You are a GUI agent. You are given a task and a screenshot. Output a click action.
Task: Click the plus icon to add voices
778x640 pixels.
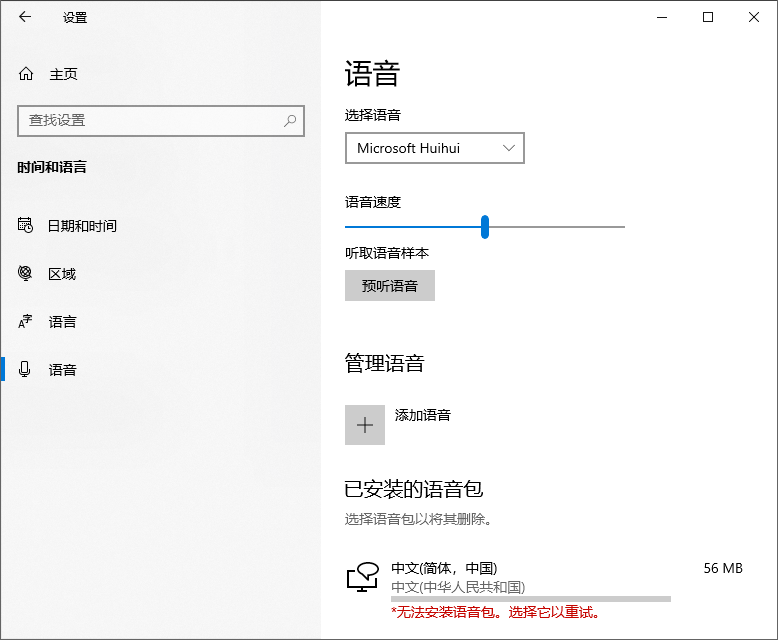[365, 425]
